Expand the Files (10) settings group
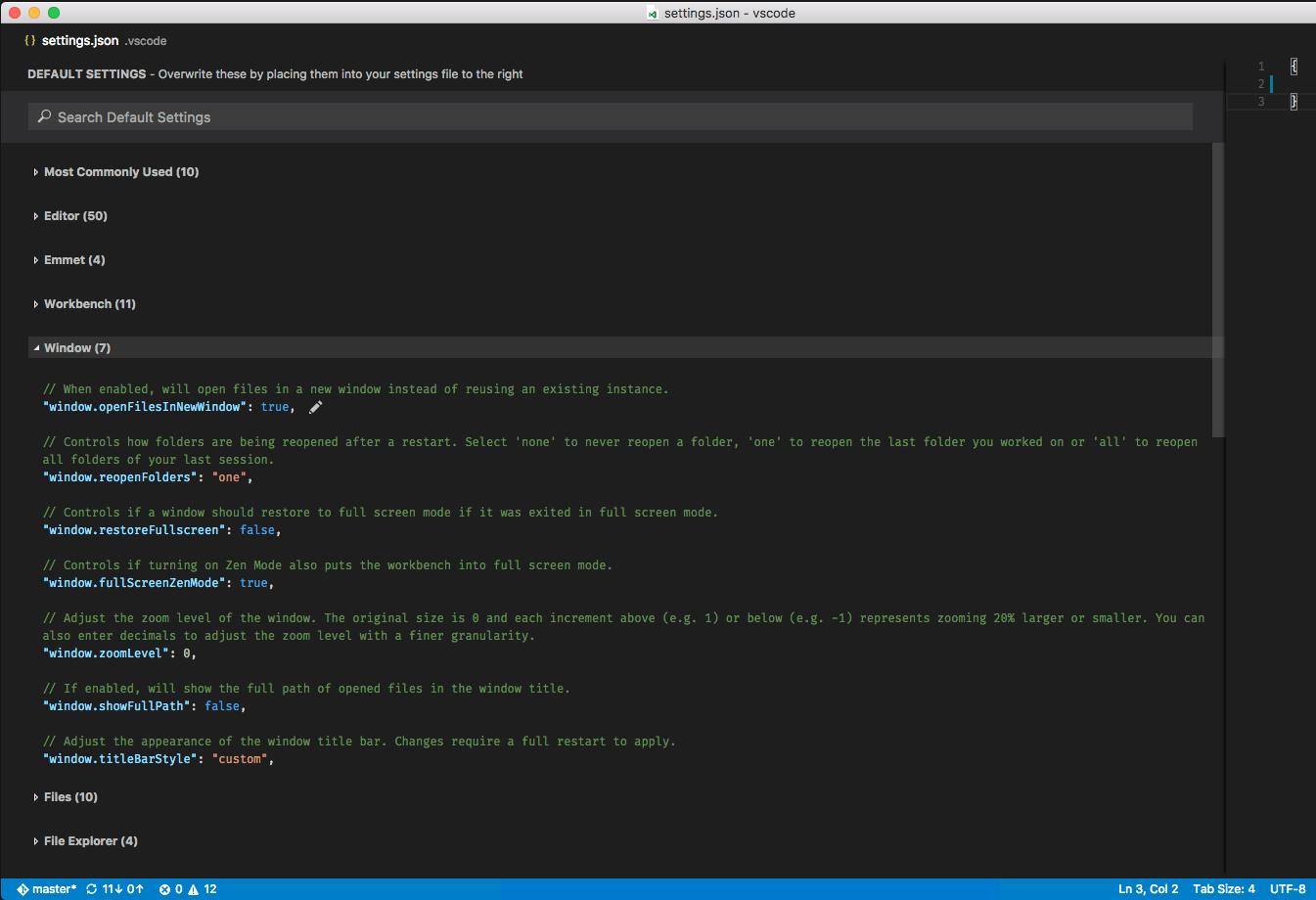This screenshot has width=1316, height=900. tap(70, 797)
